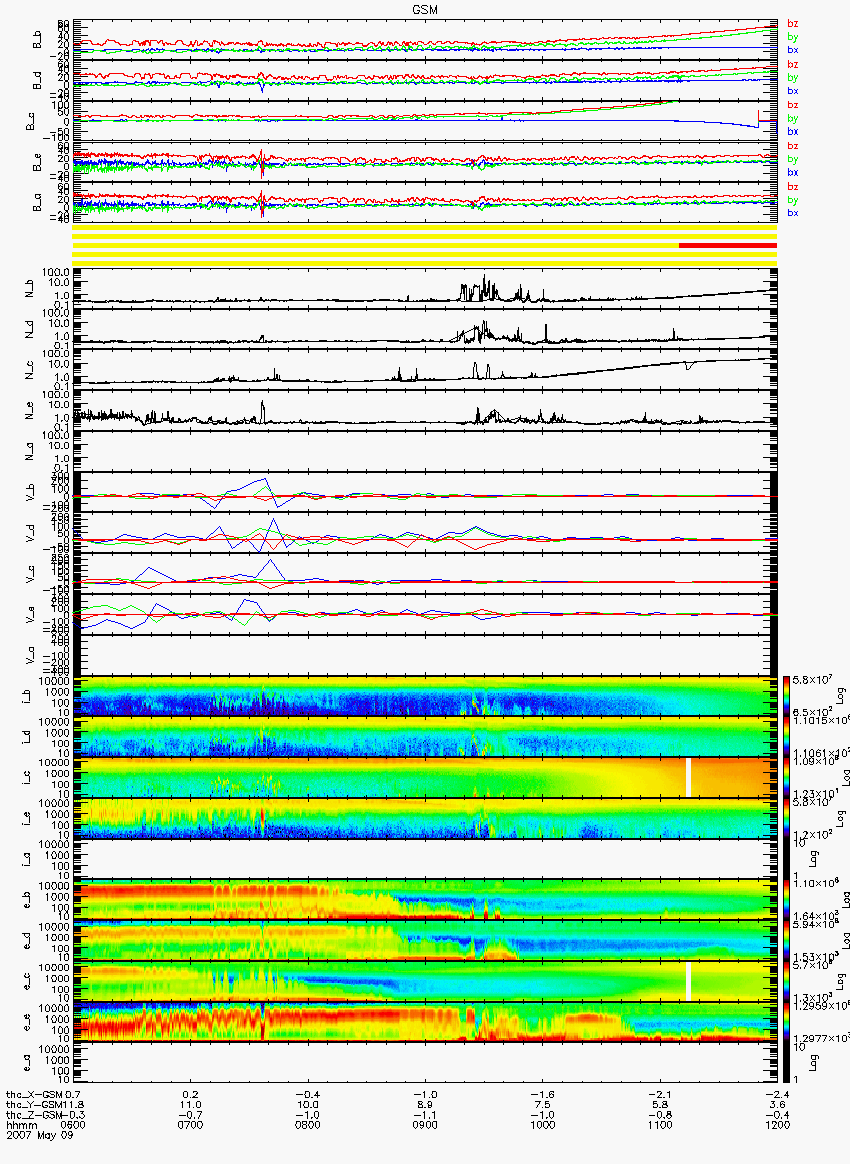The width and height of the screenshot is (850, 1164).
Task: Click the X-GSM value "-2.4"
Action: pyautogui.click(x=777, y=1094)
